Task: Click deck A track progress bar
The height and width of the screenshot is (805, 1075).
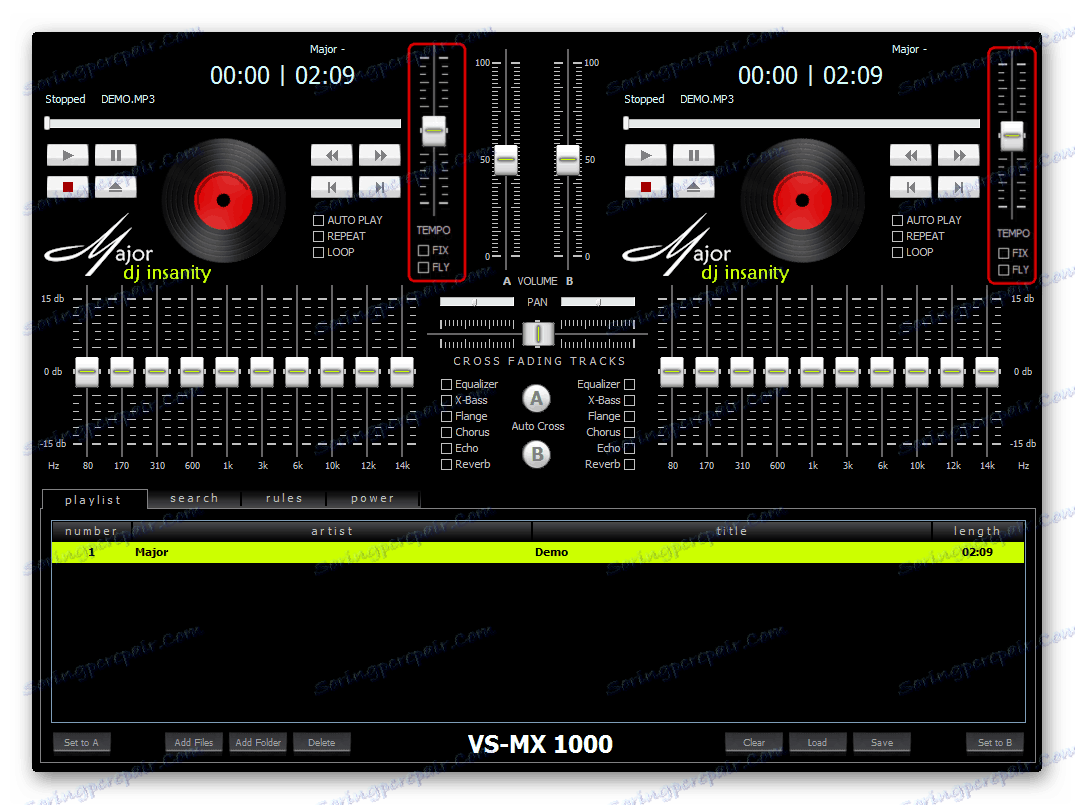Action: click(224, 123)
